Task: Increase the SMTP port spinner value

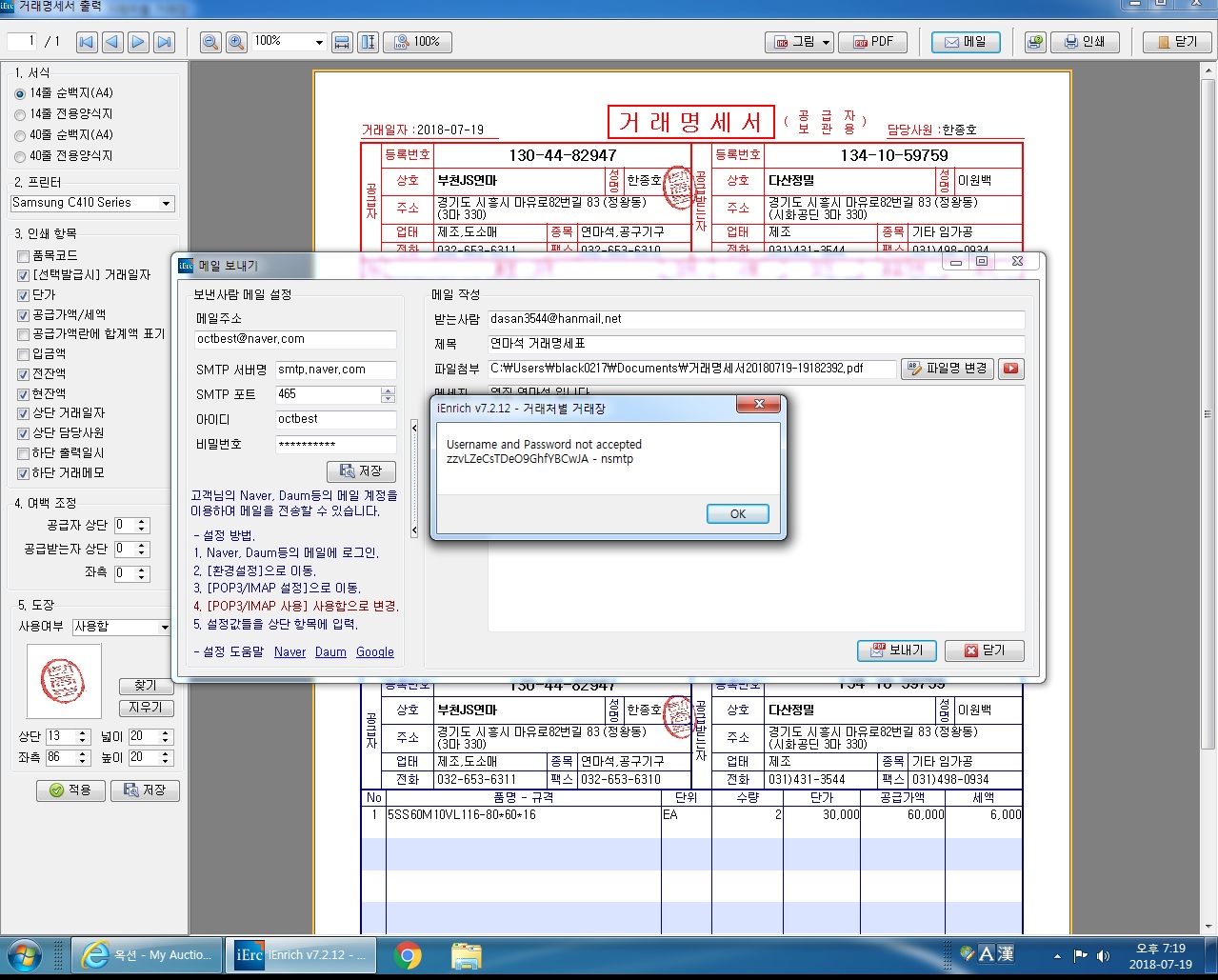Action: point(388,390)
